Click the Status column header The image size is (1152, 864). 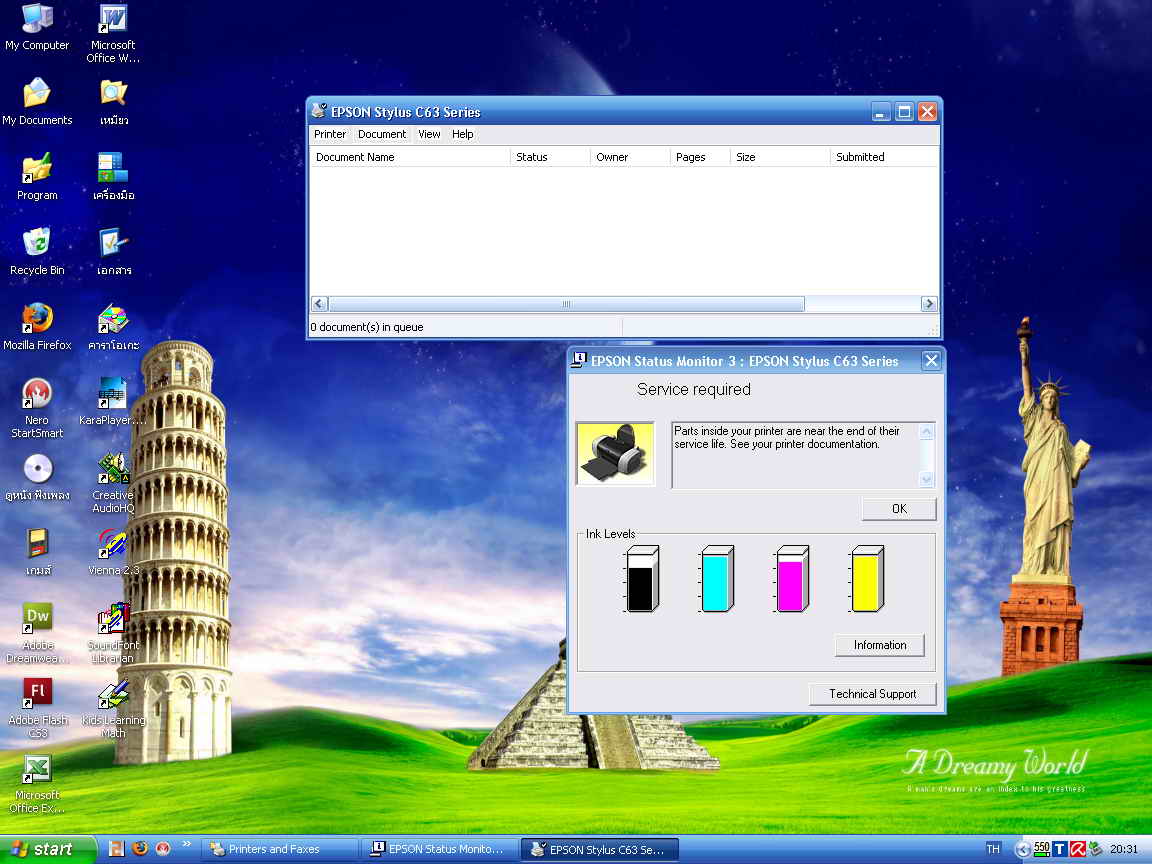click(x=550, y=156)
